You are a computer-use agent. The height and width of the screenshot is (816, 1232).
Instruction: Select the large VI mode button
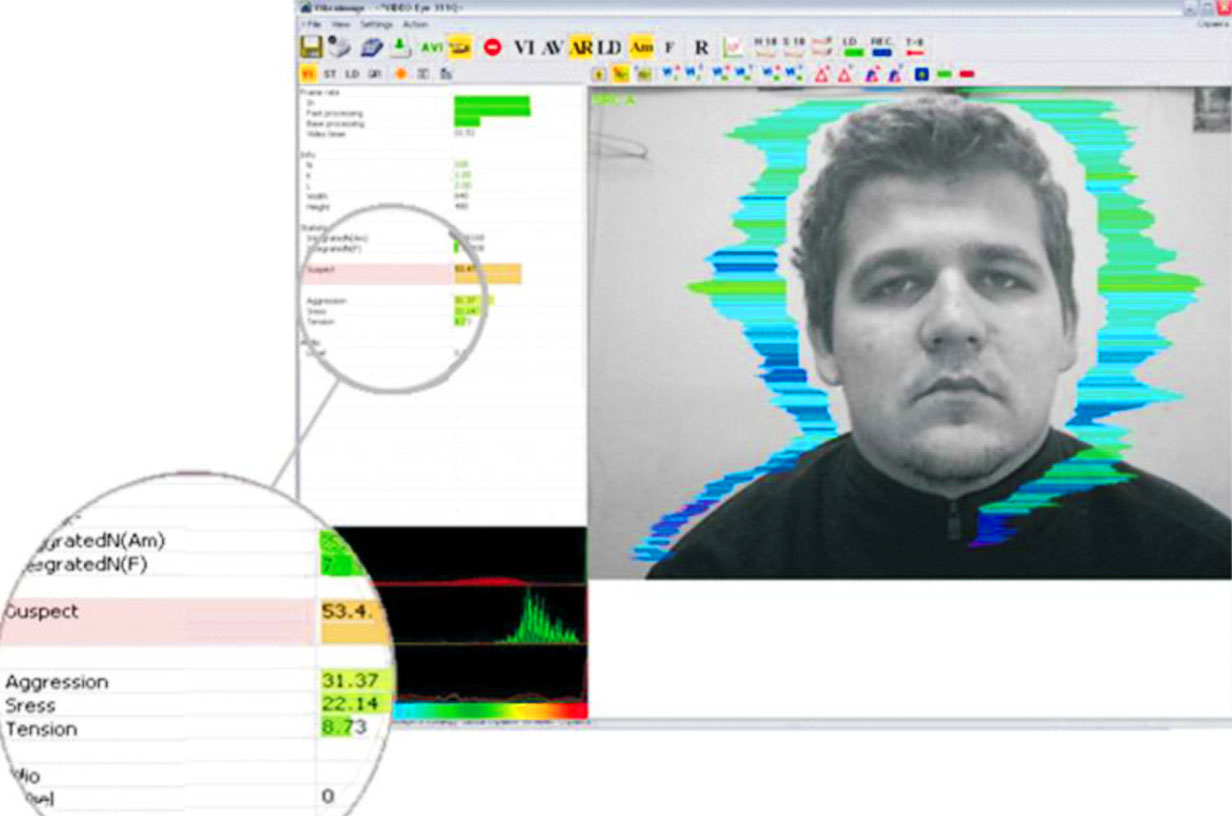tap(525, 47)
